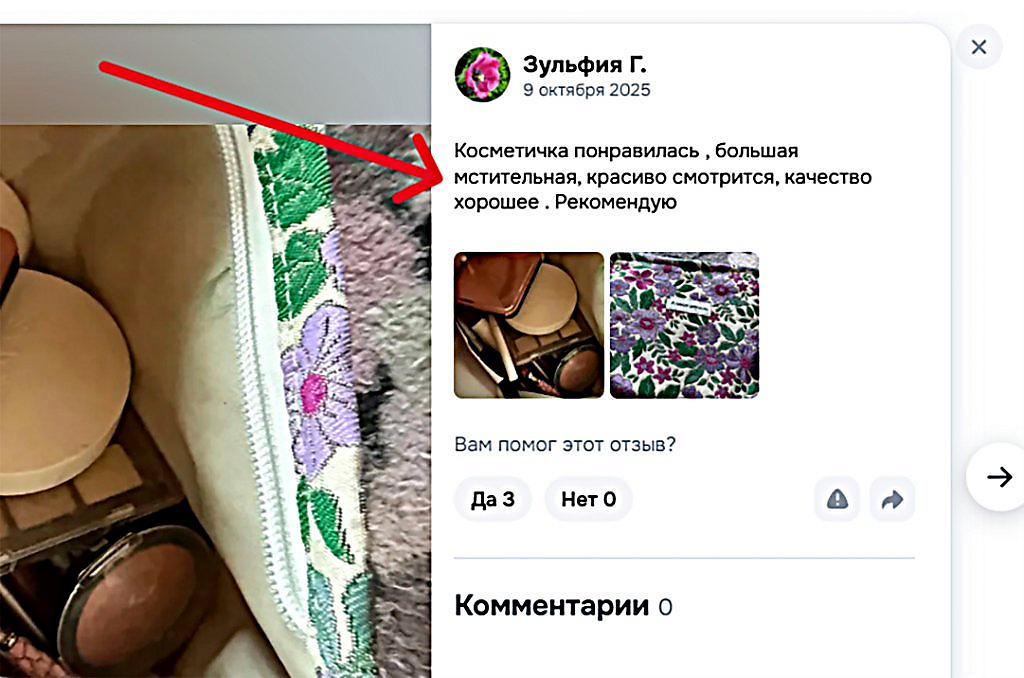Click the 'Вам помог этот отзыв?' text

[565, 444]
